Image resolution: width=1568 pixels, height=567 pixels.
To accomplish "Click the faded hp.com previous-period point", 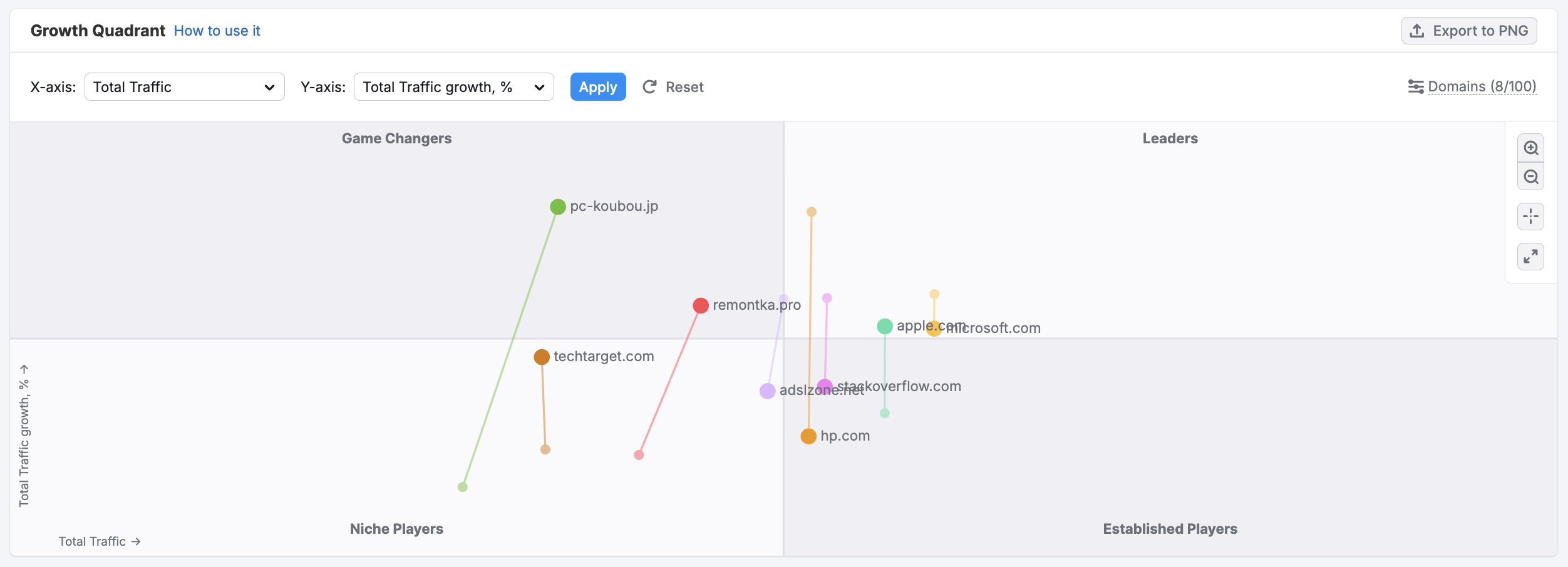I will point(812,212).
